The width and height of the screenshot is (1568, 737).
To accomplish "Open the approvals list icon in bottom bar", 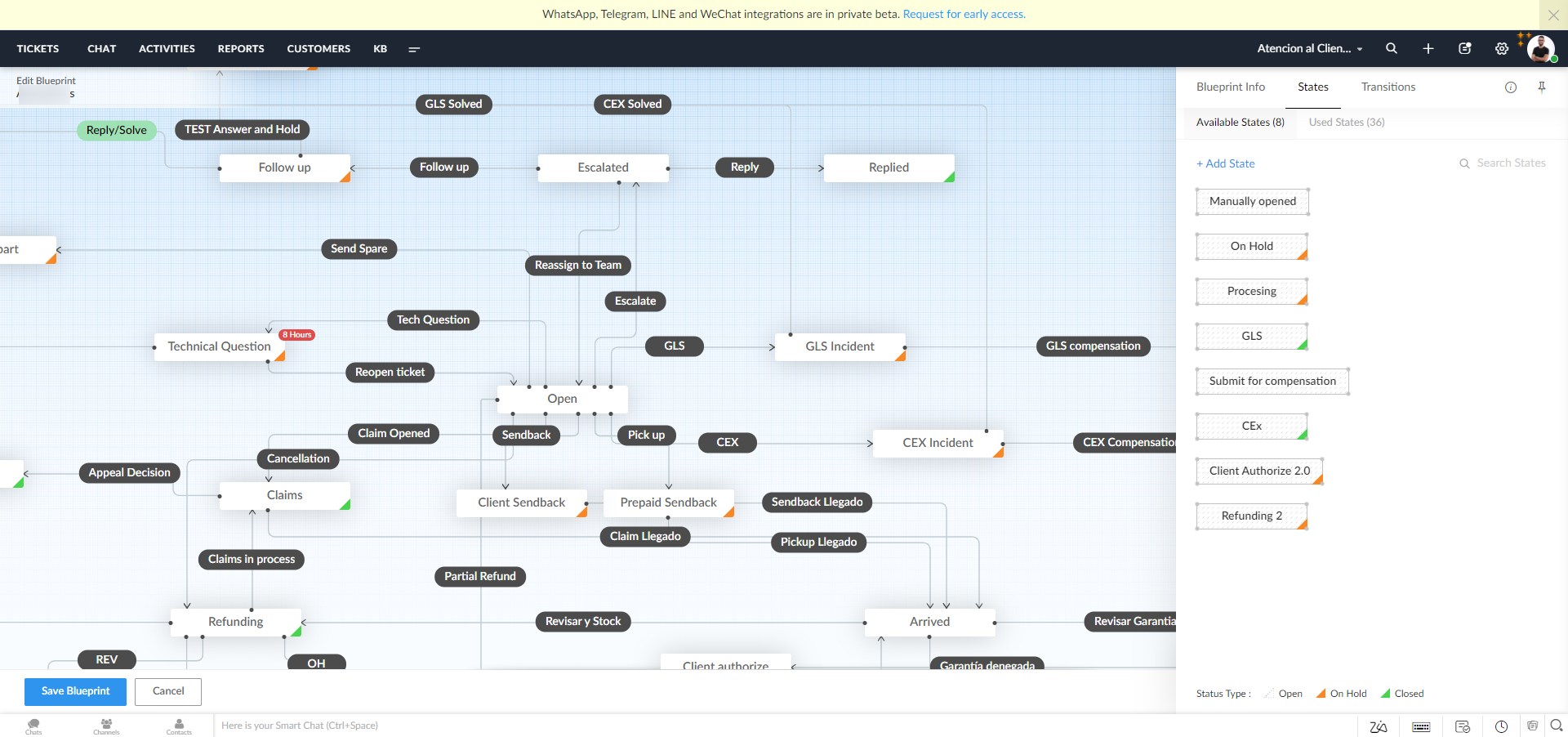I will click(x=1463, y=726).
